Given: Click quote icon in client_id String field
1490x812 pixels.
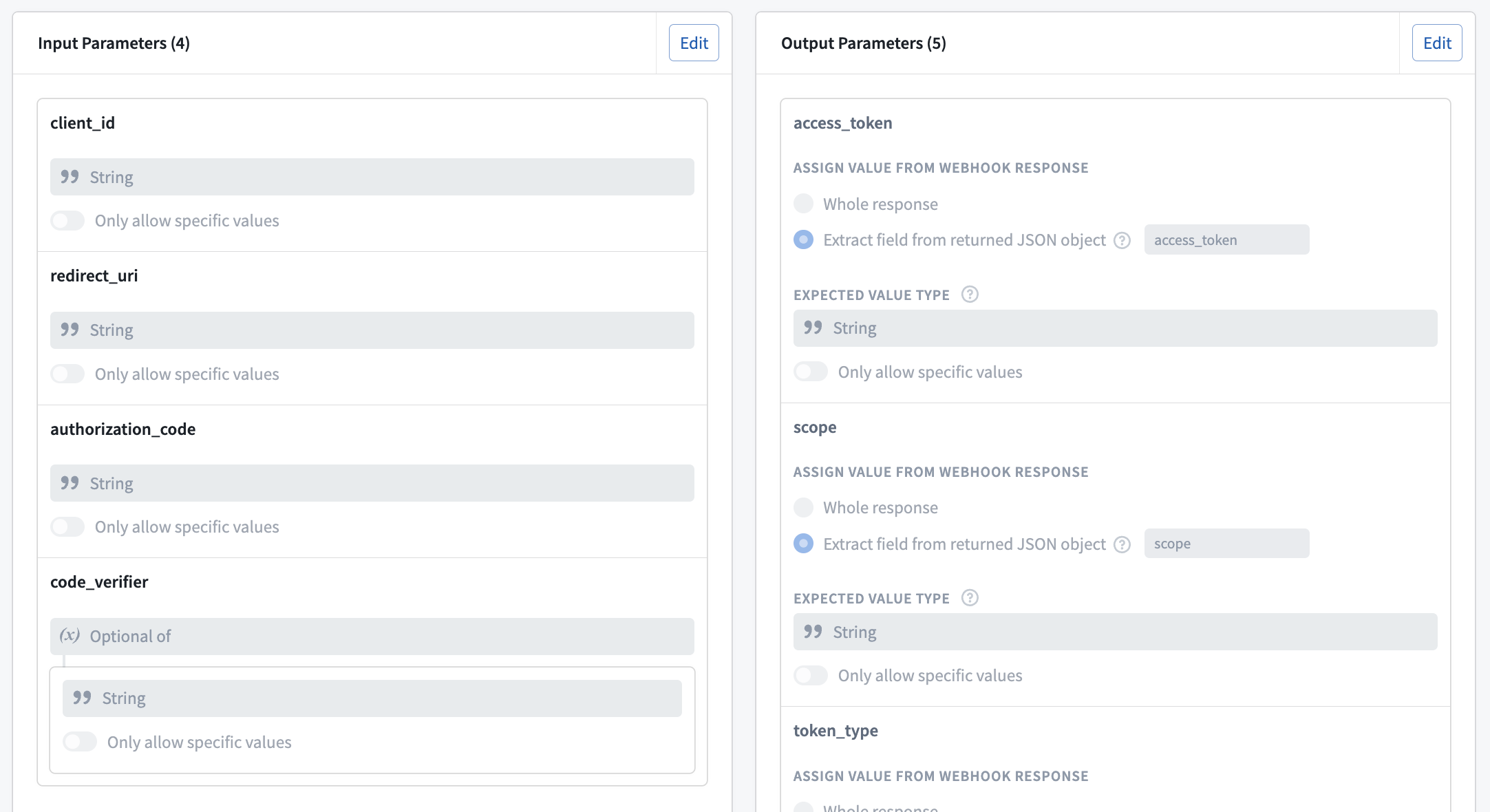Looking at the screenshot, I should pyautogui.click(x=70, y=177).
